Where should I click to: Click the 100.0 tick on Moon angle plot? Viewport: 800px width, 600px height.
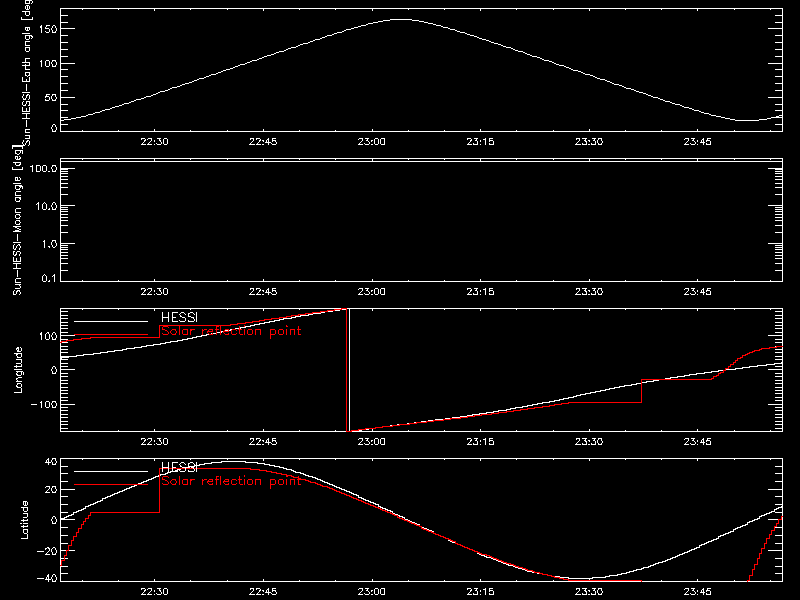43,169
